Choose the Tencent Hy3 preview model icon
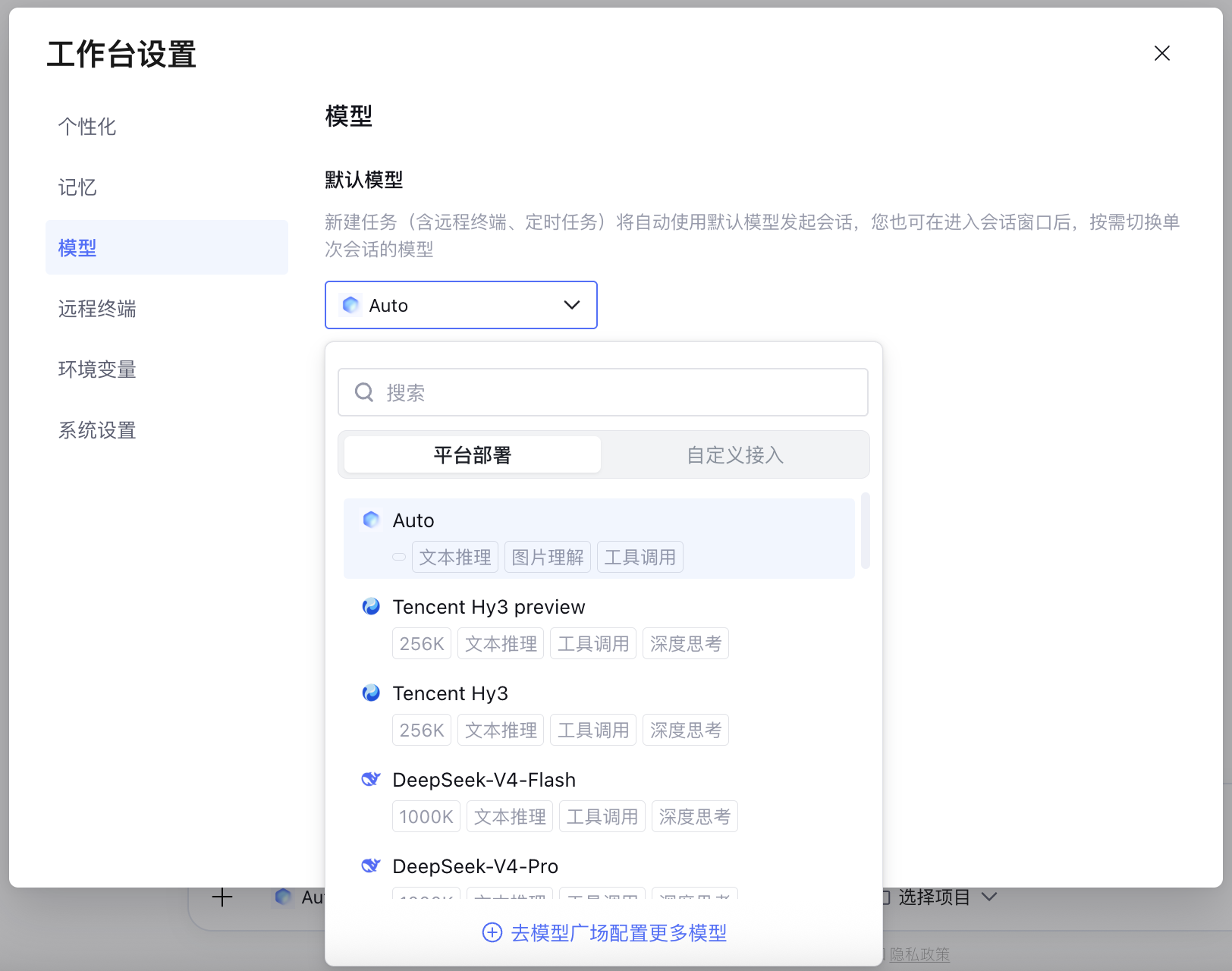Image resolution: width=1232 pixels, height=971 pixels. pyautogui.click(x=371, y=606)
